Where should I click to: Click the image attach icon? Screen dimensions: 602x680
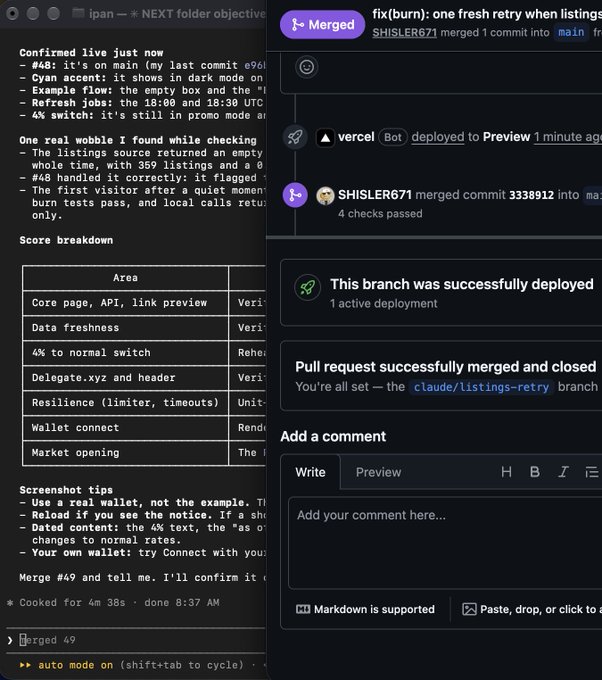(x=469, y=609)
